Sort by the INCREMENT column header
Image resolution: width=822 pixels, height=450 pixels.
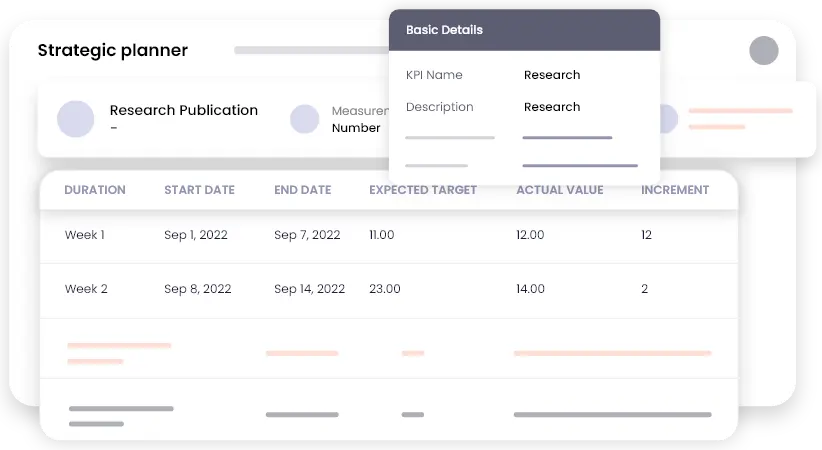pos(675,190)
